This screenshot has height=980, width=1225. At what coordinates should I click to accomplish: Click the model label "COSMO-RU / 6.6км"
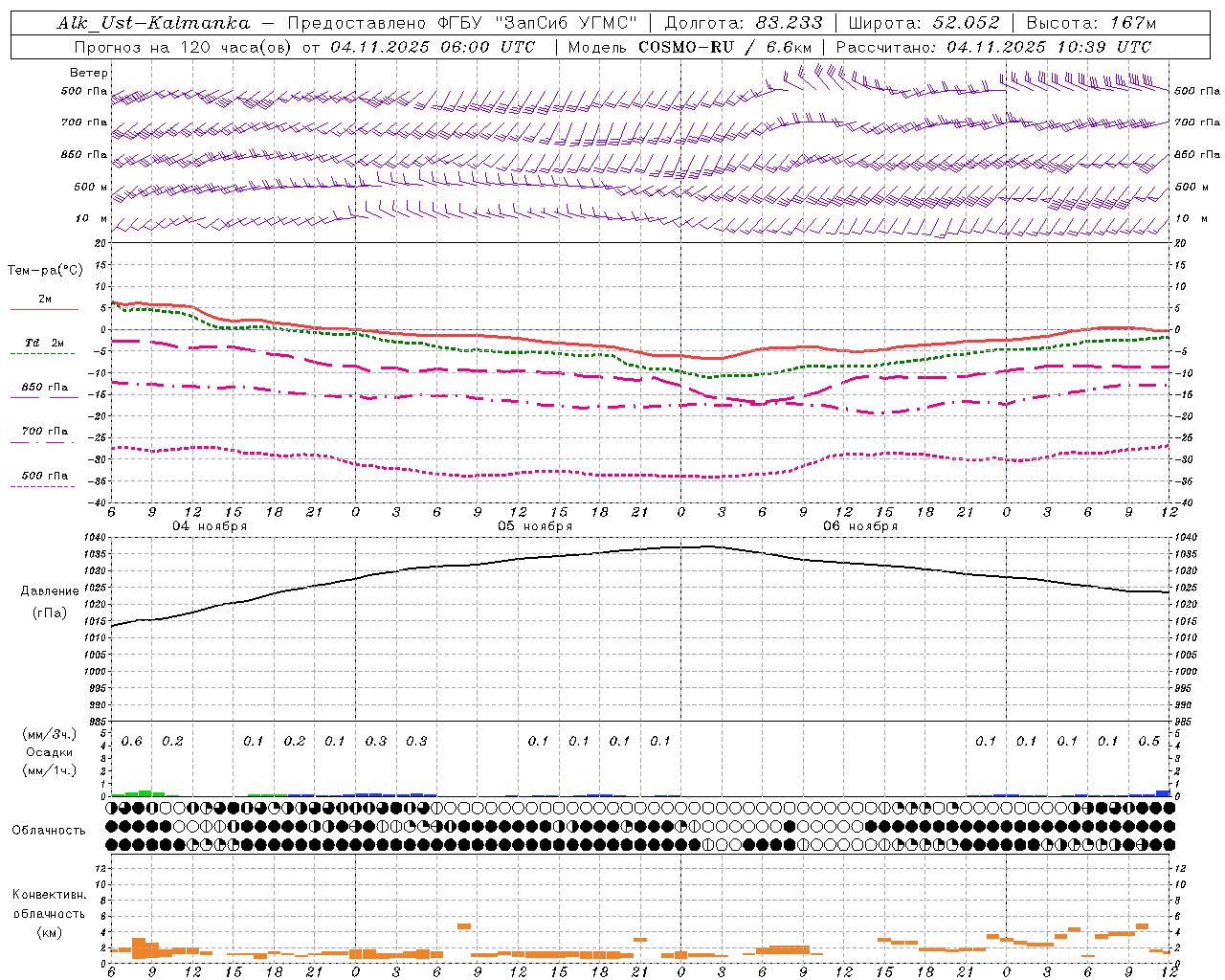(x=725, y=47)
